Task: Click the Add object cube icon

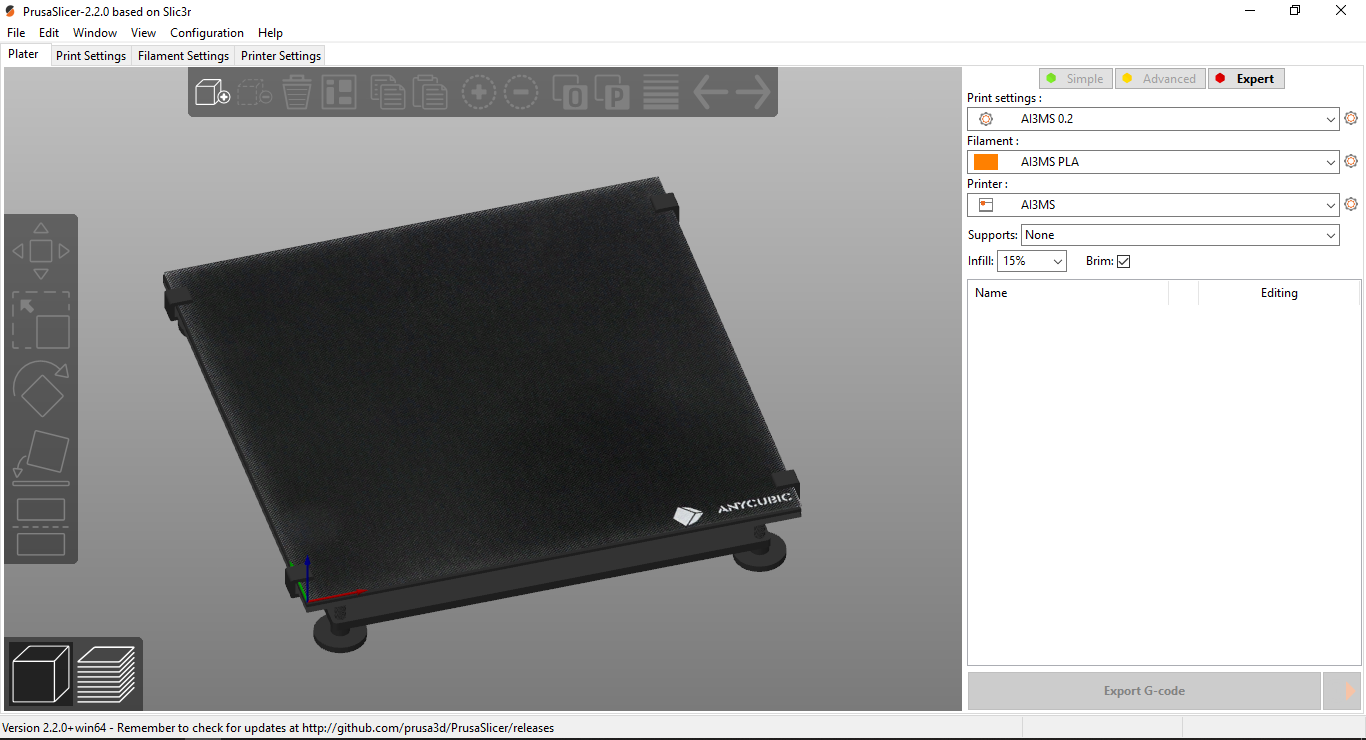Action: click(212, 93)
